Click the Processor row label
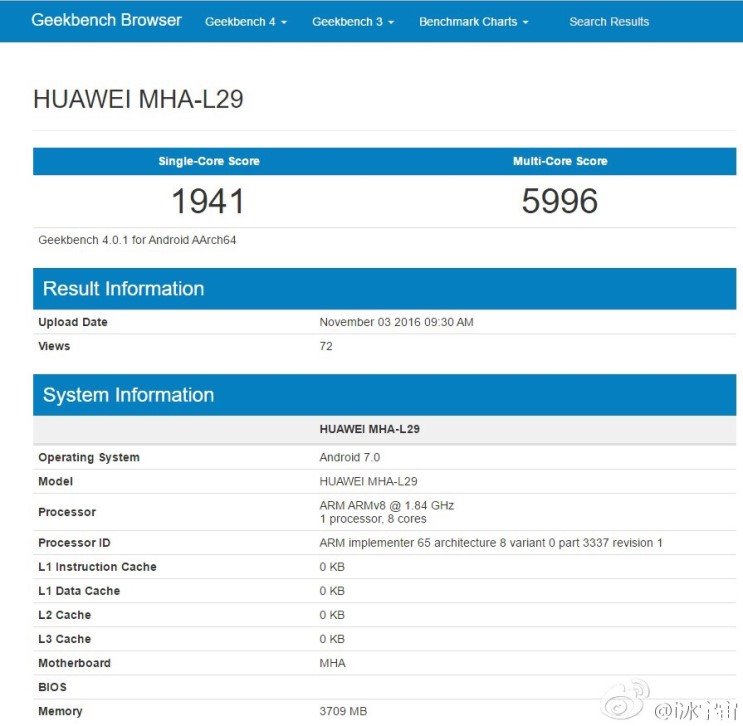Image resolution: width=743 pixels, height=726 pixels. [x=67, y=512]
